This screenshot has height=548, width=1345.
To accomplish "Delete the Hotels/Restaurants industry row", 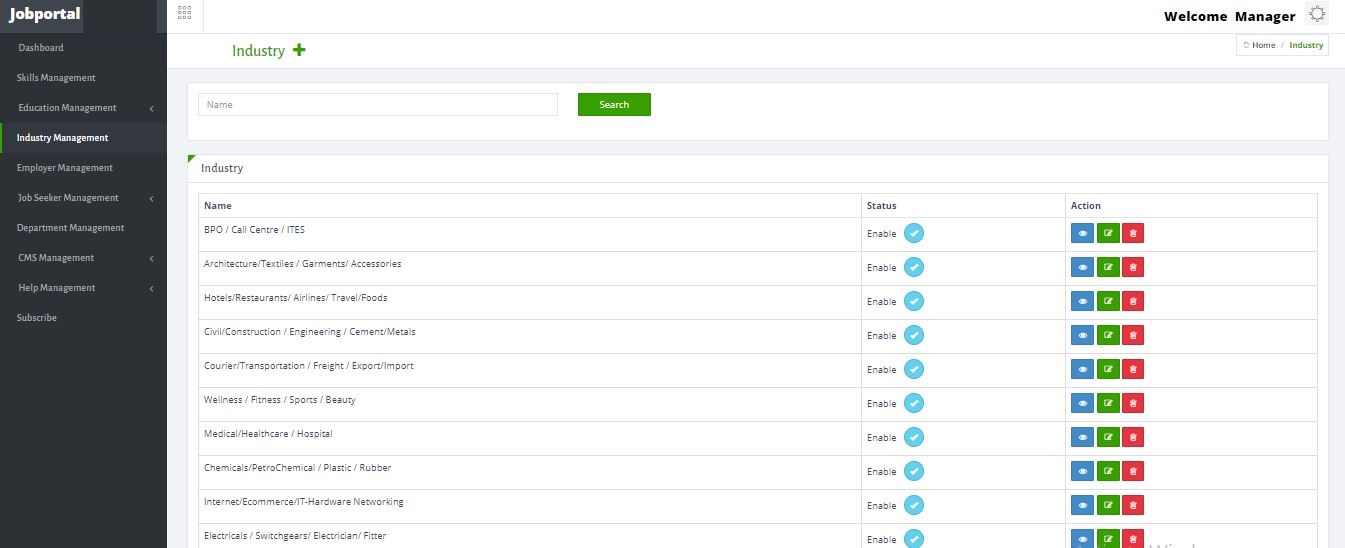I will point(1133,301).
